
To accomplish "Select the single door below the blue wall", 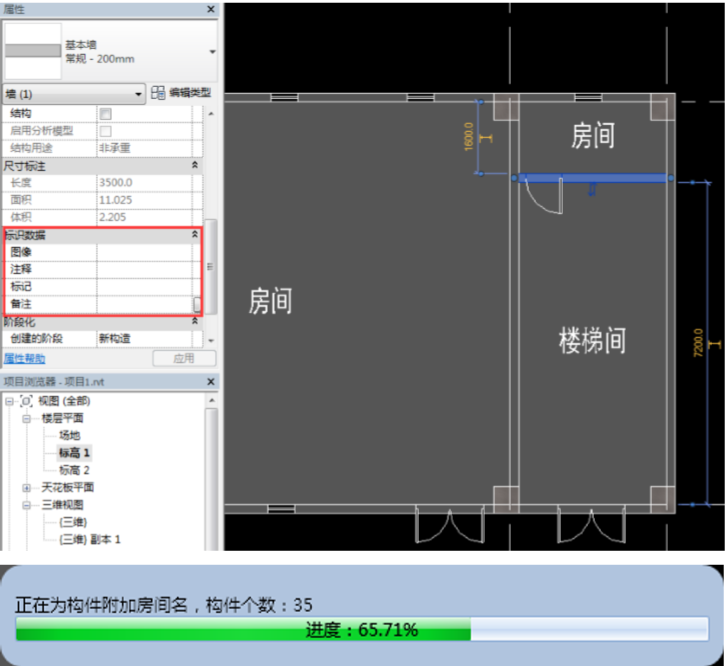I will [544, 196].
